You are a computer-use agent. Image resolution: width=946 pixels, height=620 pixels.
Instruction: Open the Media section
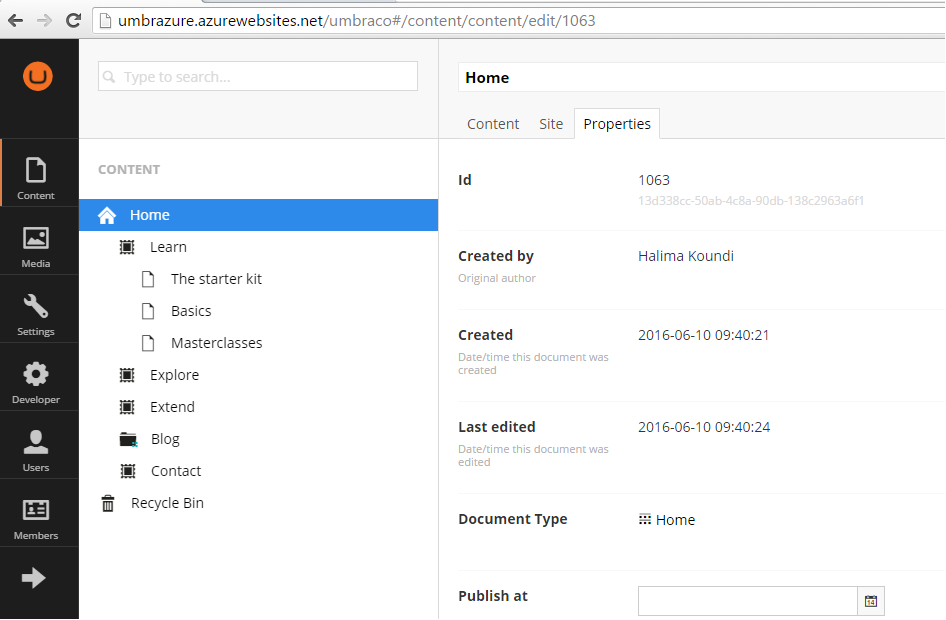coord(36,247)
